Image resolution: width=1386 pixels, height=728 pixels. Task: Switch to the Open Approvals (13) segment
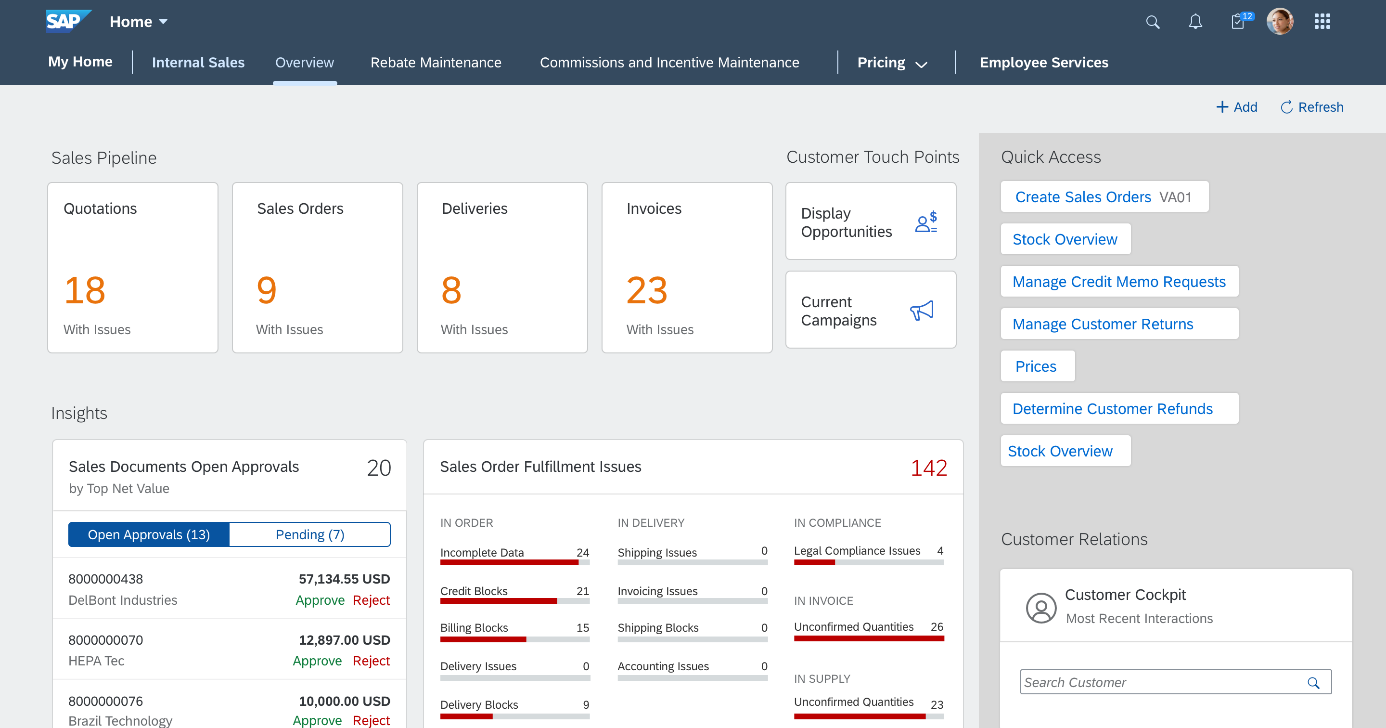[x=148, y=534]
